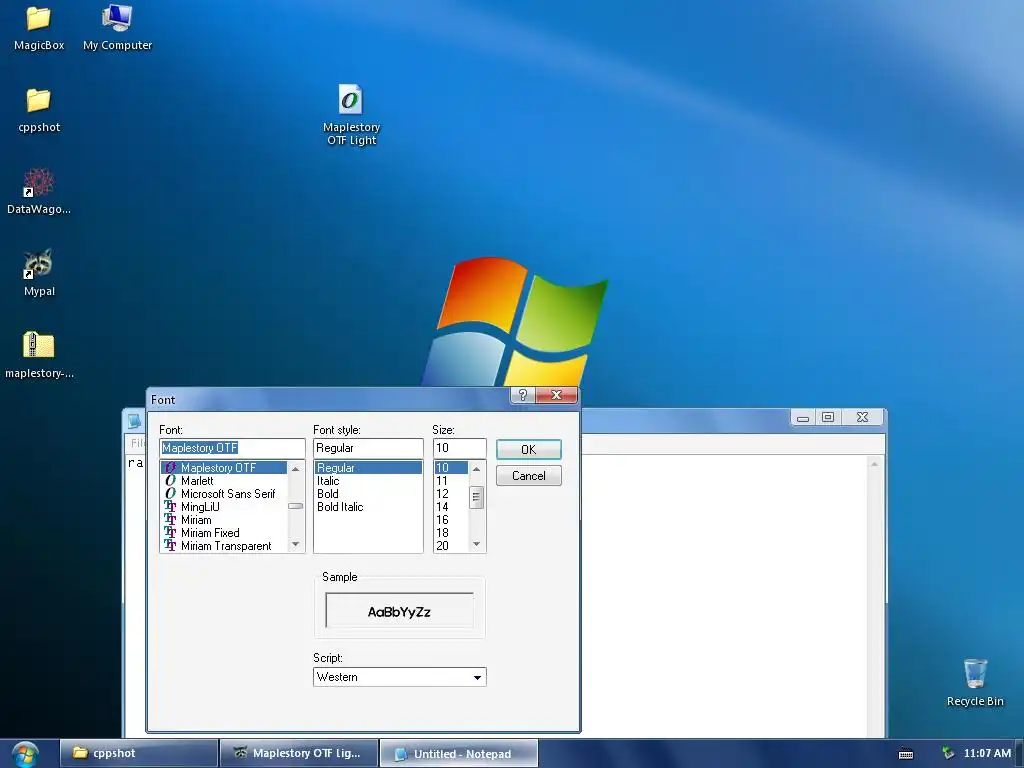Select Maplestory OTF Light font file icon
1024x768 pixels.
351,114
